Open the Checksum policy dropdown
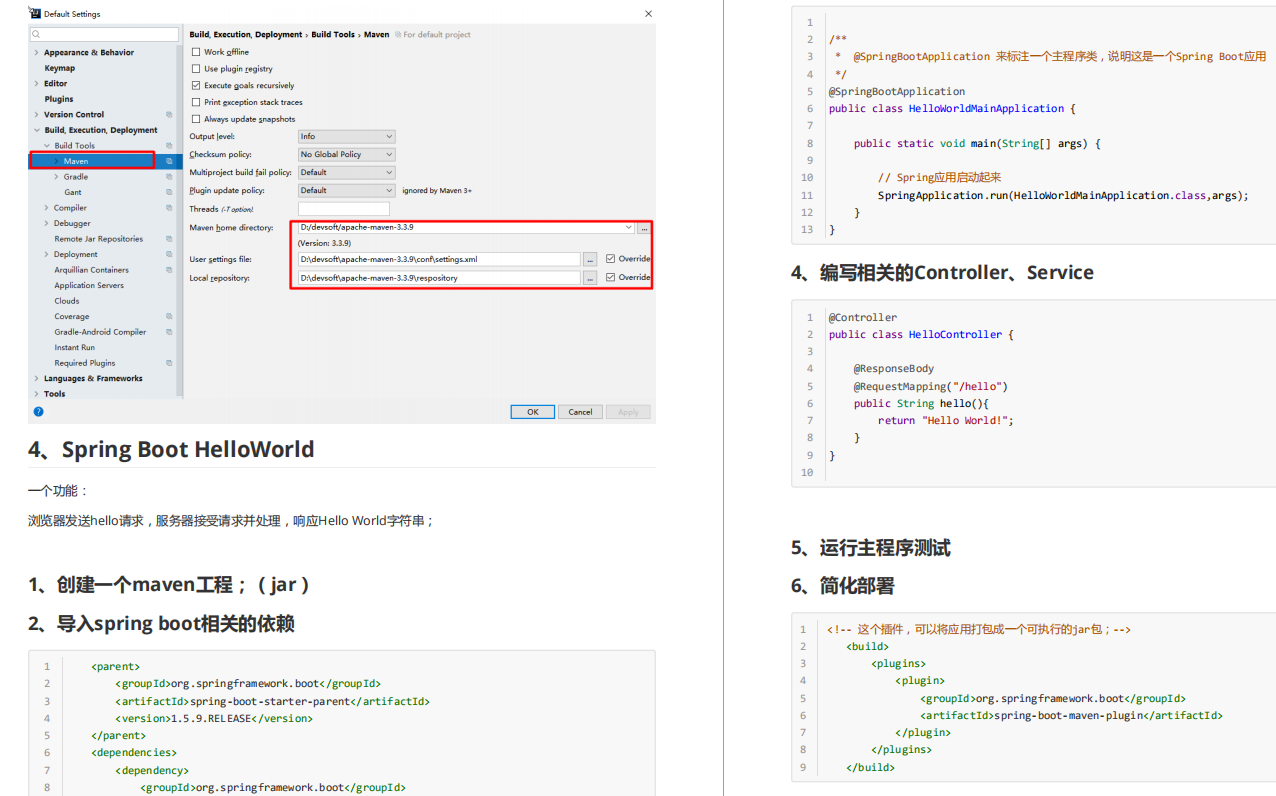 pos(346,153)
